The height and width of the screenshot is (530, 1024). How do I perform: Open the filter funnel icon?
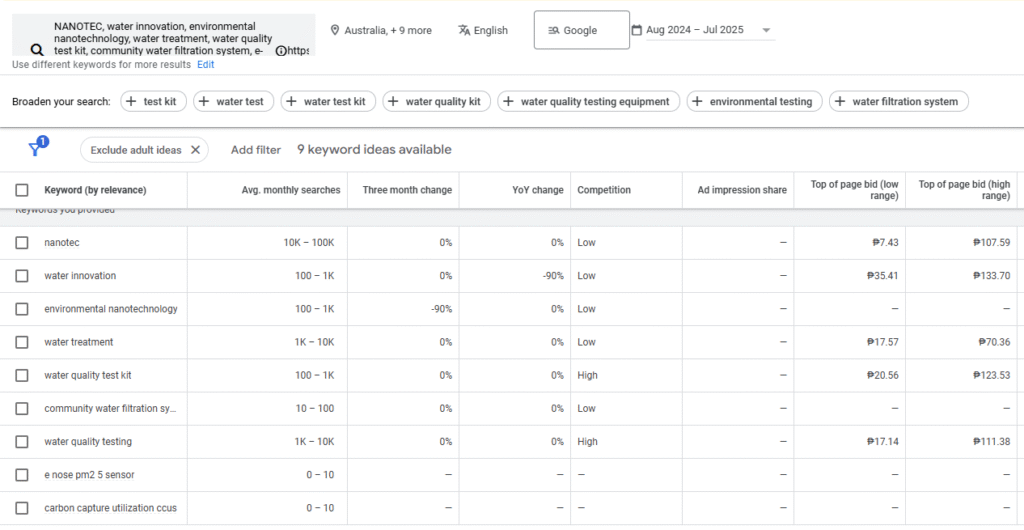pyautogui.click(x=36, y=149)
